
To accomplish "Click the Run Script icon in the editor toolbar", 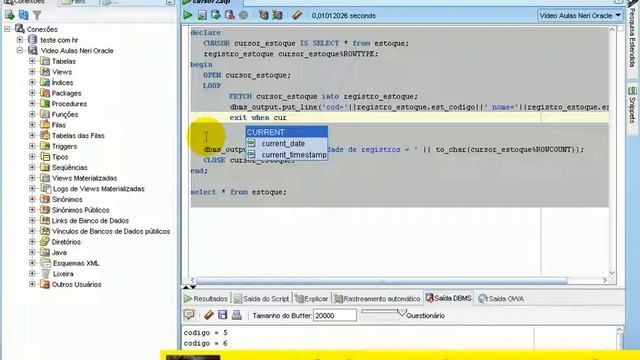I will click(202, 16).
